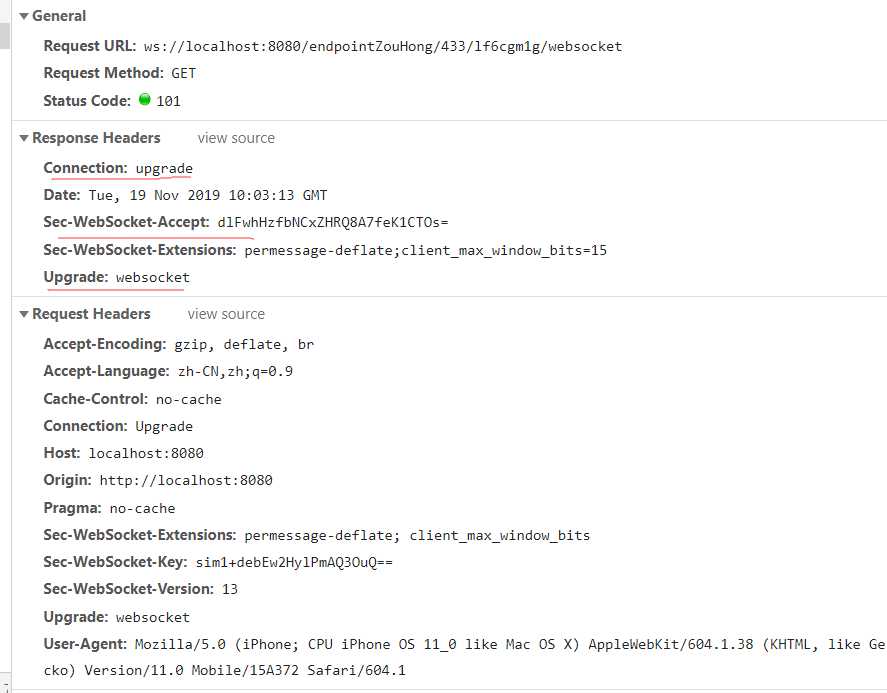Click the Sec-WebSocket-Version 13 value
Screen dimensions: 887x693
230,589
